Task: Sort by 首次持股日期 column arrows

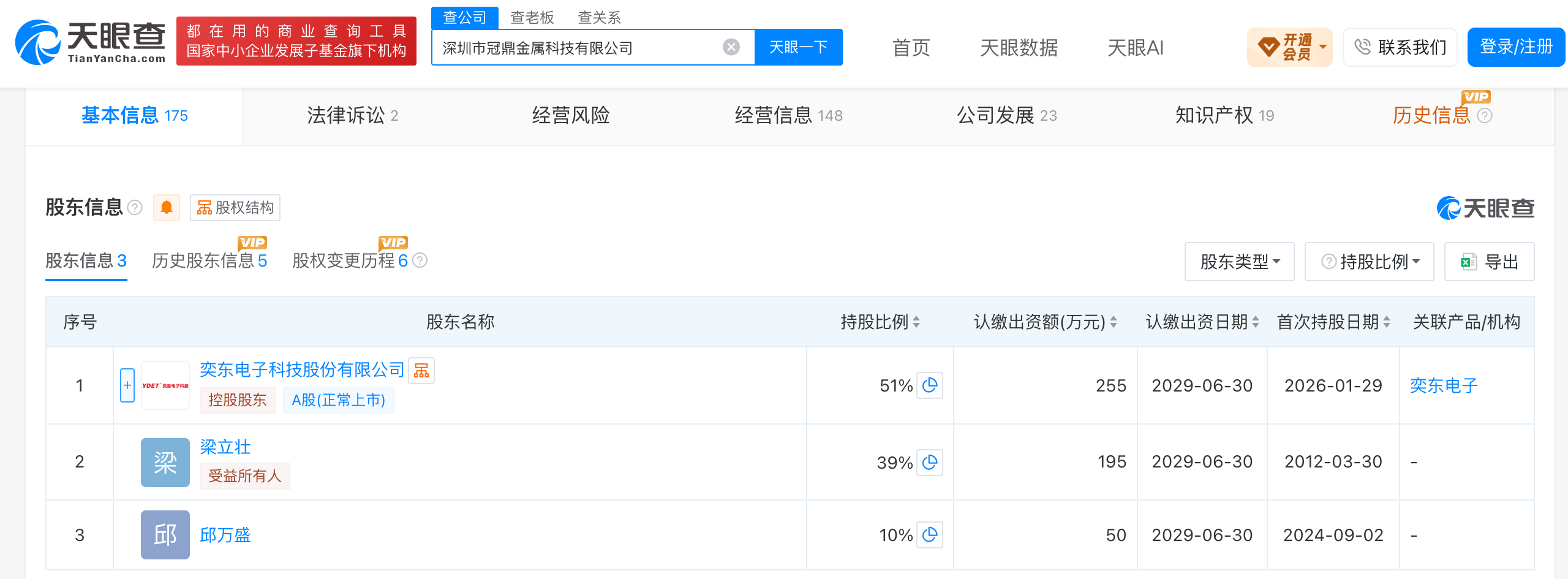Action: 1387,322
